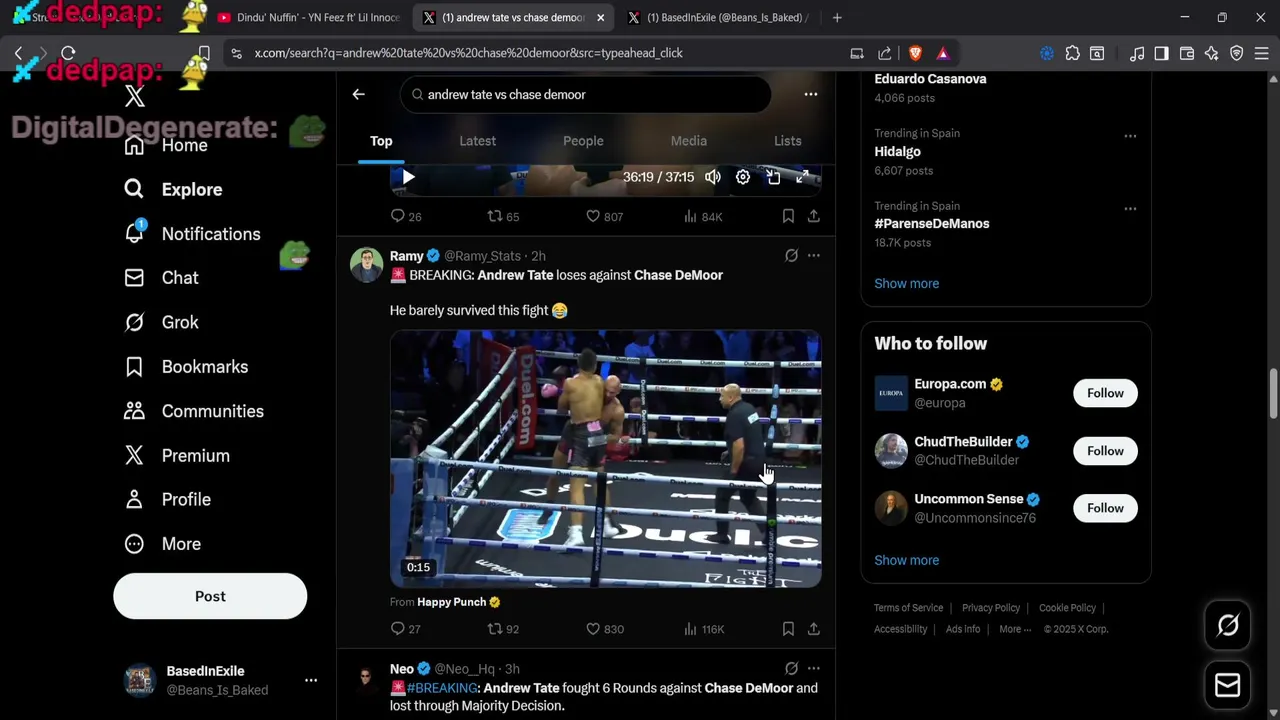This screenshot has width=1280, height=720.
Task: Open options for the #ParenseDeManos trend
Action: (x=1130, y=209)
